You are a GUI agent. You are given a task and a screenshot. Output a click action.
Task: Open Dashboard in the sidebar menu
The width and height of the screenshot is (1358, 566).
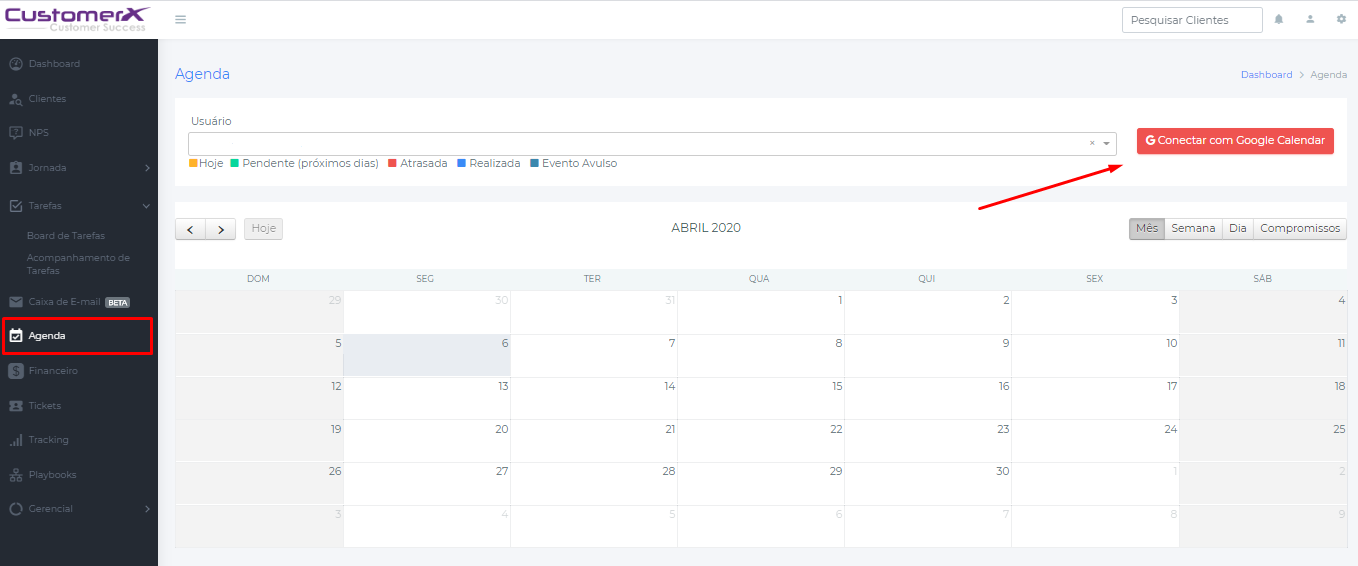click(54, 64)
